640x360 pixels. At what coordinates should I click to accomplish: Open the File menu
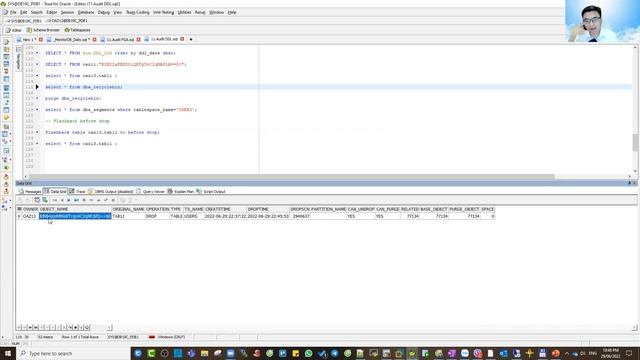click(x=13, y=12)
